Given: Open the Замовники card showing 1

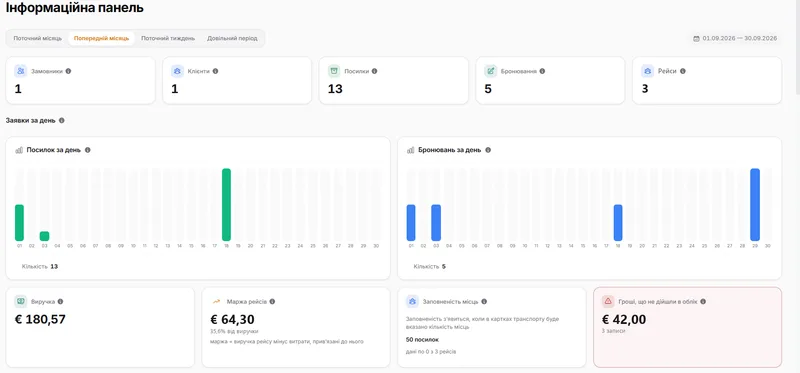Looking at the screenshot, I should point(81,81).
